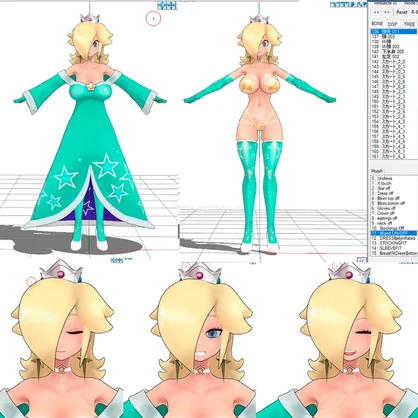This screenshot has width=418, height=418.
Task: Select bone row 146 in the bone list
Action: 394,82
